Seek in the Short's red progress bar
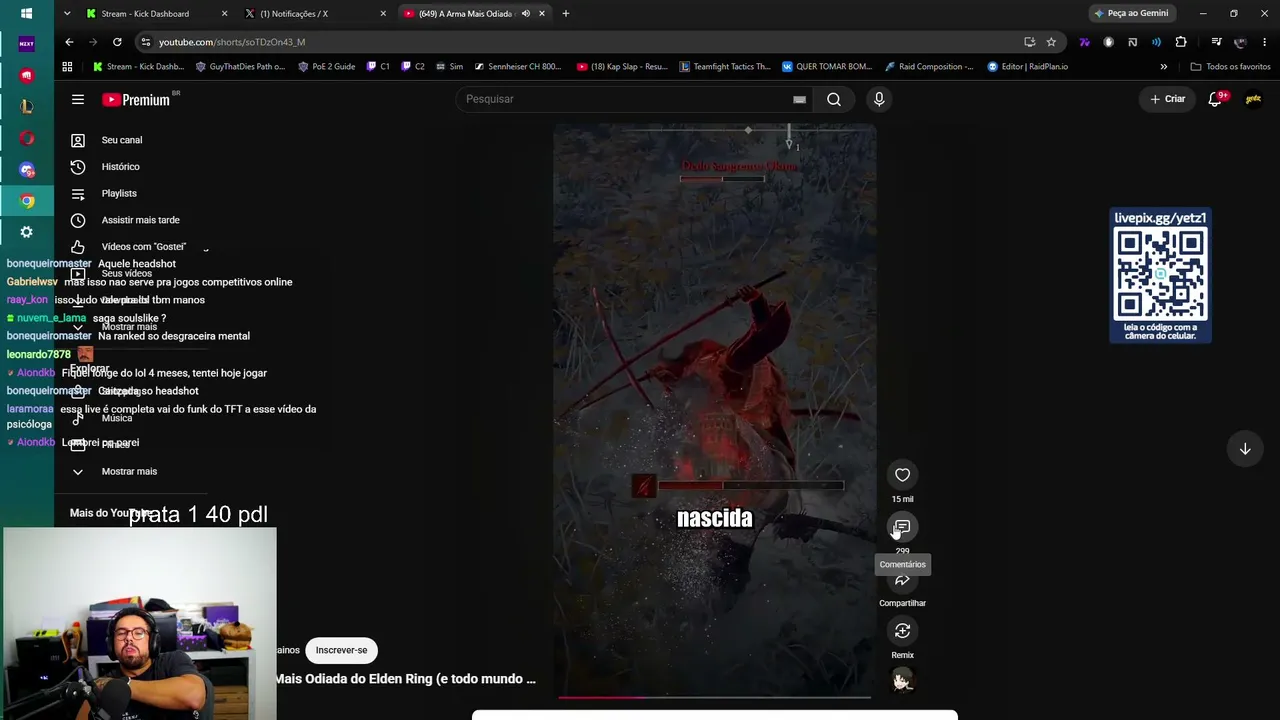Viewport: 1280px width, 720px height. pos(715,697)
